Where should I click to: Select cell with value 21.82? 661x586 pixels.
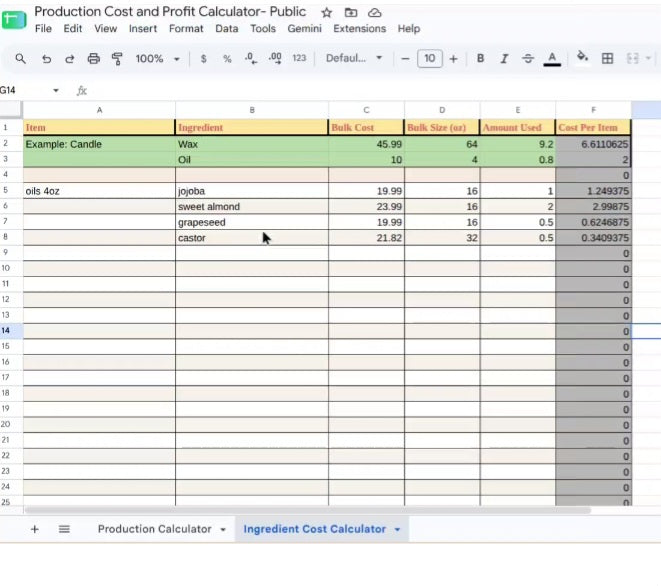click(366, 238)
